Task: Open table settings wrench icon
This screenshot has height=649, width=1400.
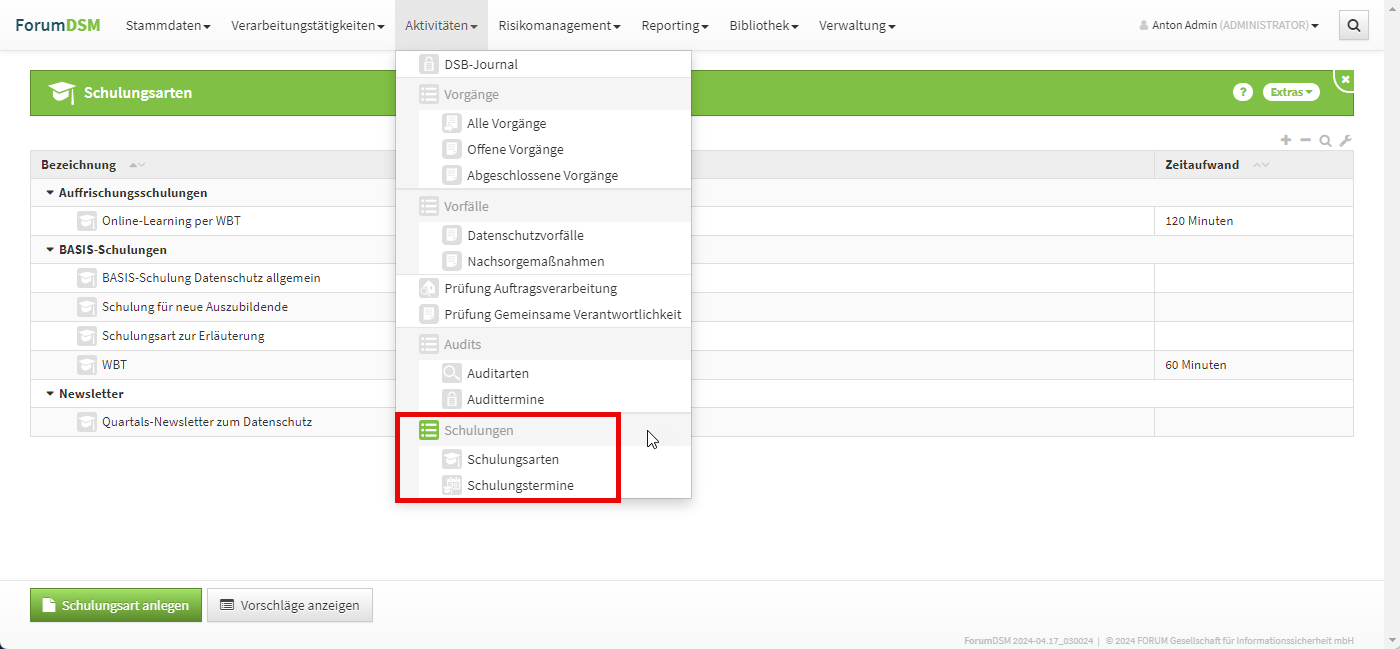Action: tap(1345, 141)
